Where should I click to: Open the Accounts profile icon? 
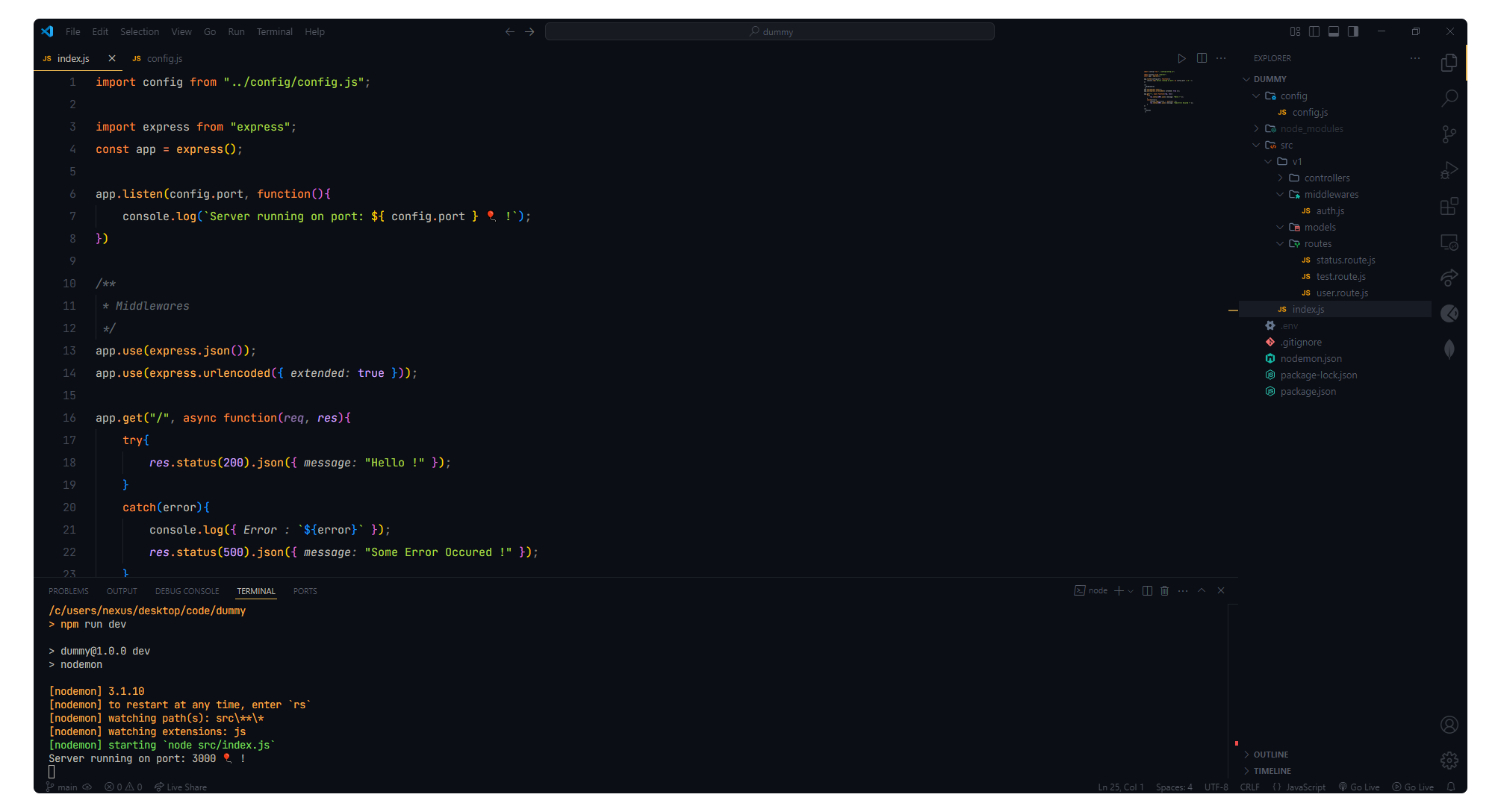pos(1449,725)
